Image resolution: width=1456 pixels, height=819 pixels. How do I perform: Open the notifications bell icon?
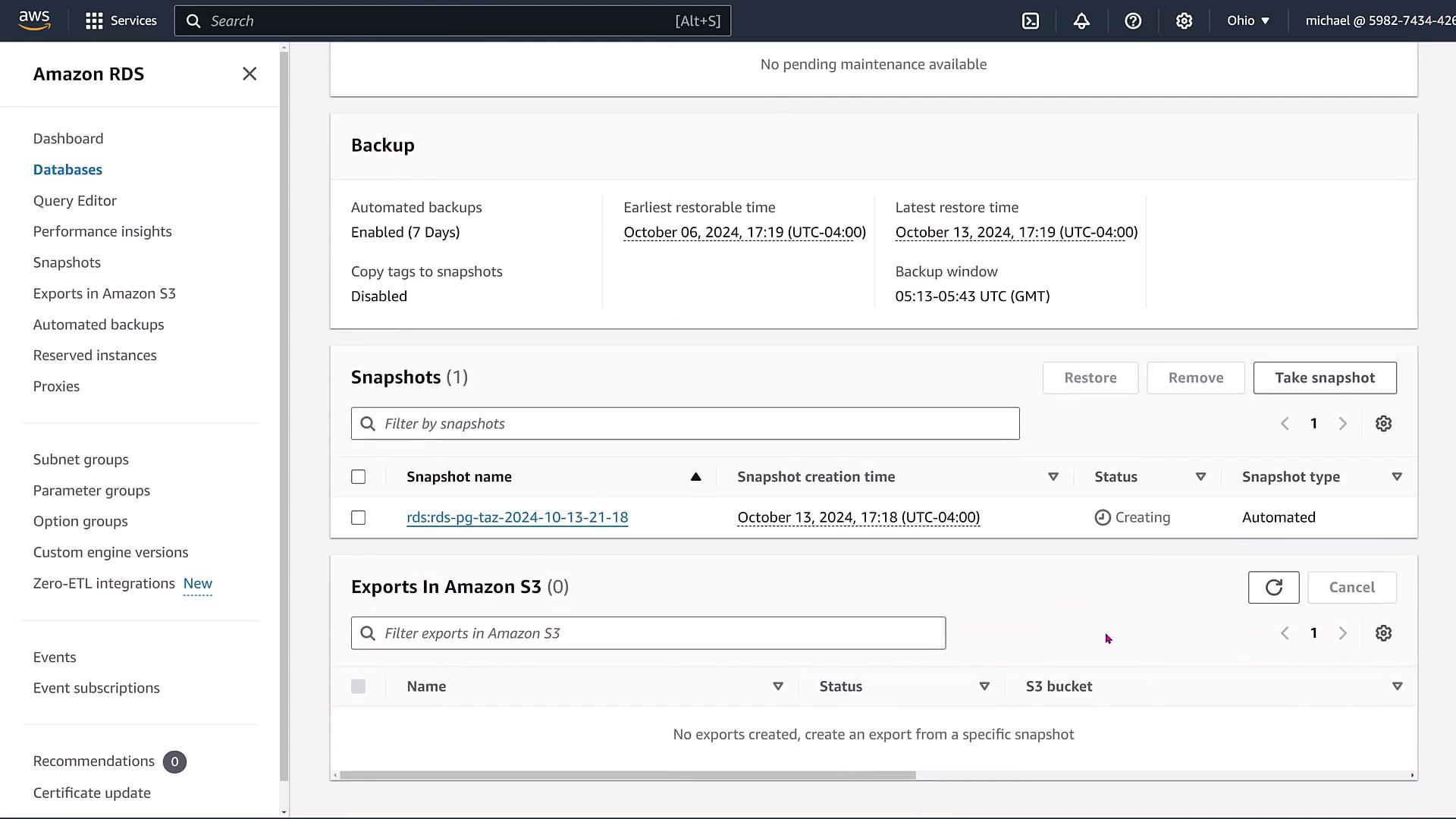click(1081, 21)
